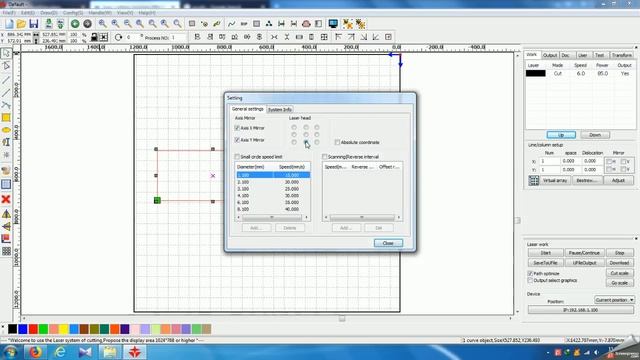Click the gray Redo arrow icon

pyautogui.click(x=87, y=24)
